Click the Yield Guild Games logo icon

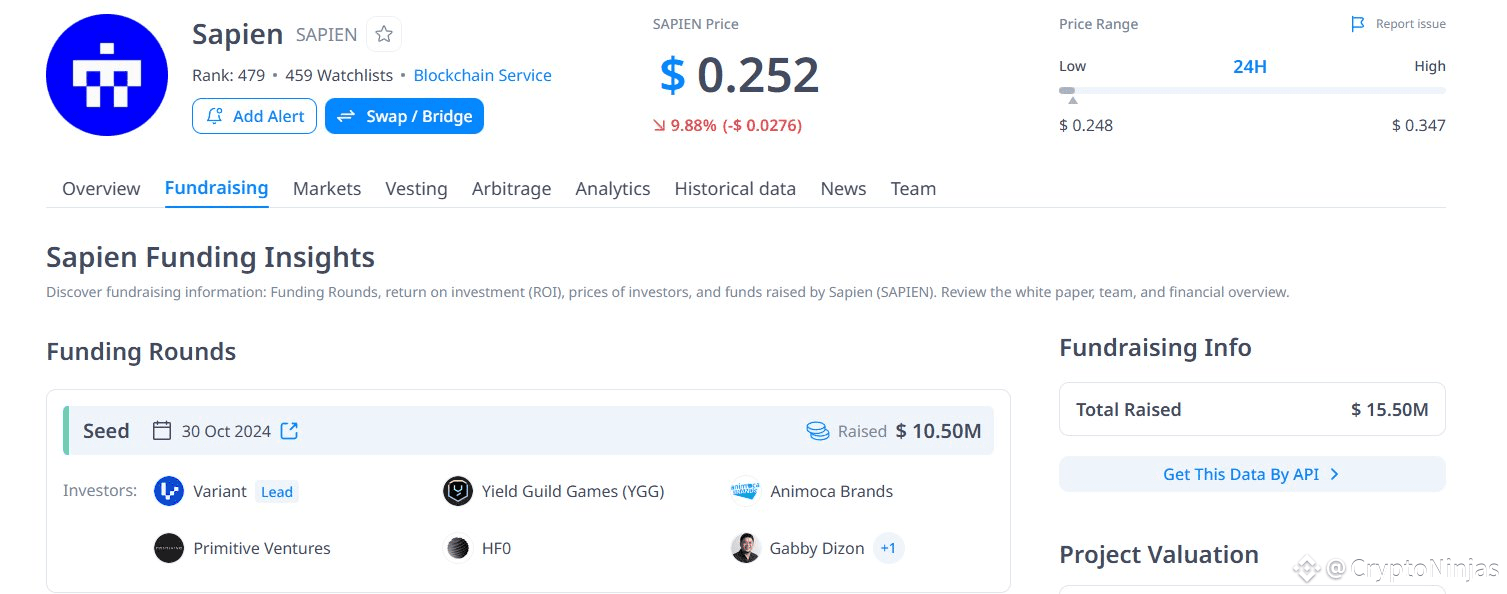(x=458, y=491)
